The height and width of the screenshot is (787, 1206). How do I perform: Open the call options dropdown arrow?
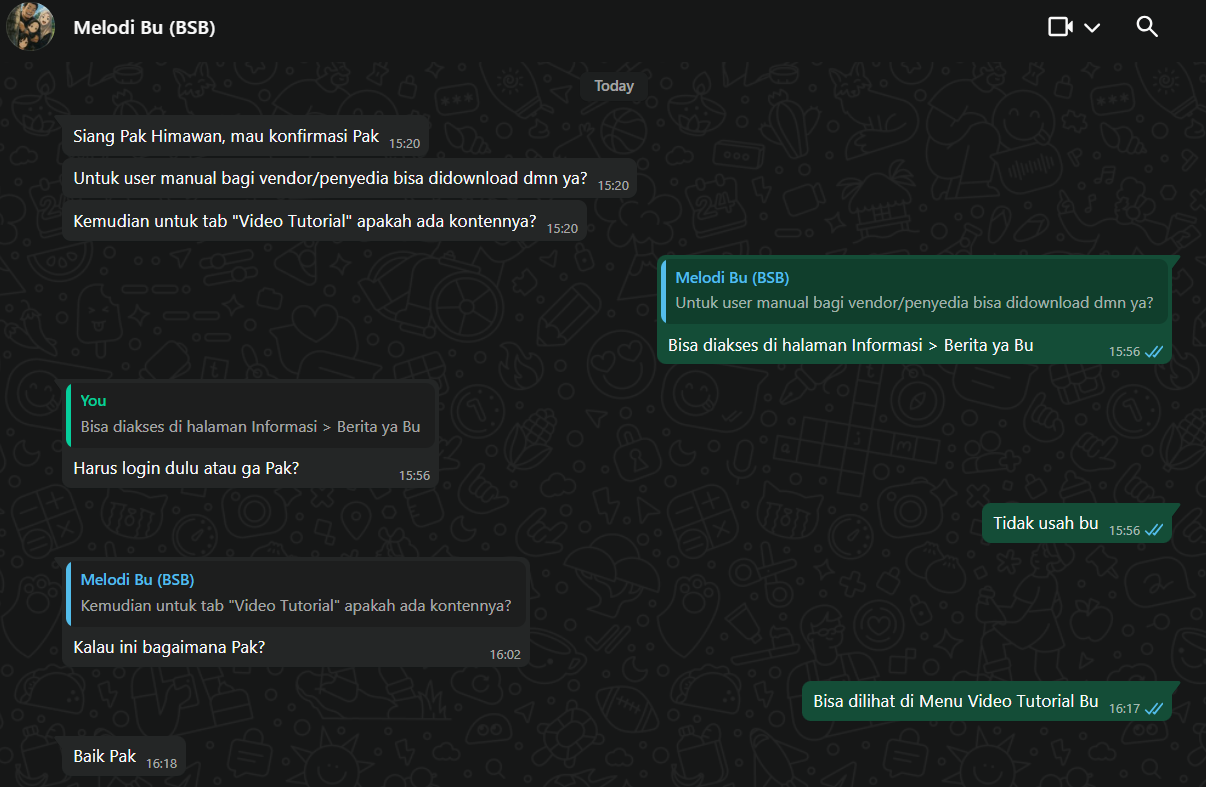(1092, 27)
